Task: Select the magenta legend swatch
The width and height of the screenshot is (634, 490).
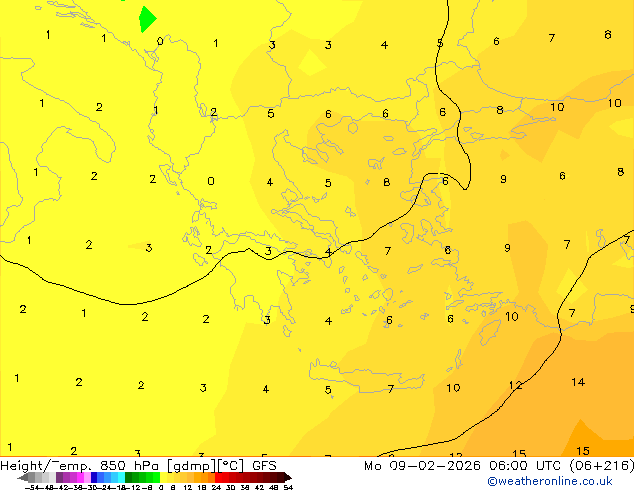Action: pos(80,477)
